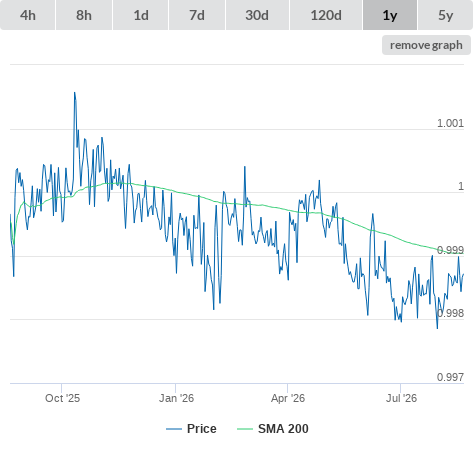The height and width of the screenshot is (455, 474).
Task: Click the green SMA 200 legend line marker
Action: point(245,429)
